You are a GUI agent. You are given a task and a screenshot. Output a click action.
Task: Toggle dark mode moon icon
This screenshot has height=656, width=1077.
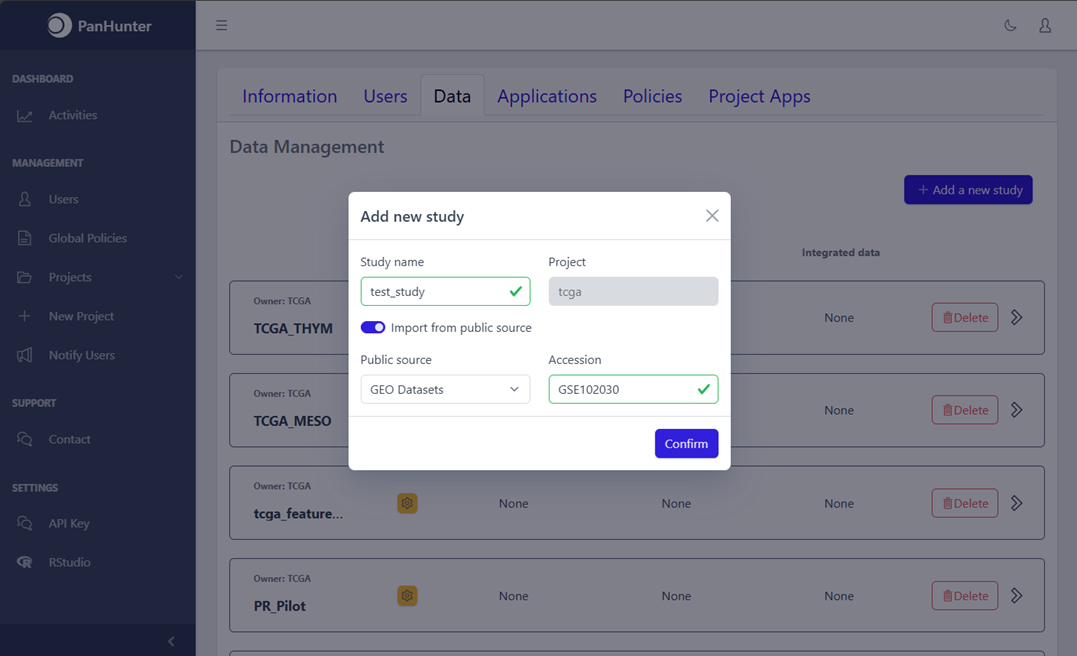[1010, 26]
